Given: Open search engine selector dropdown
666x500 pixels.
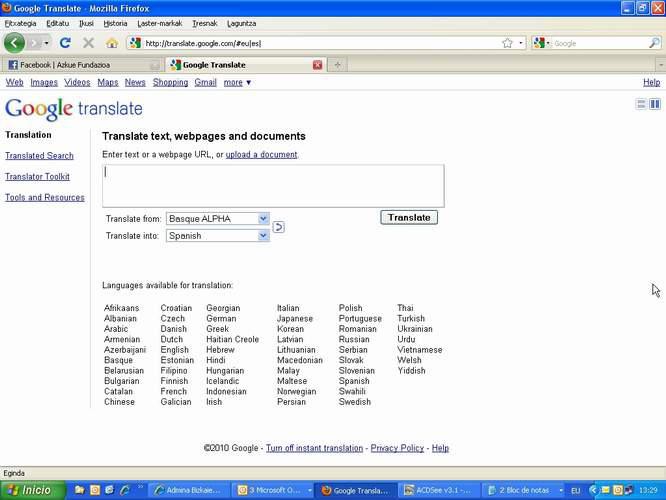Looking at the screenshot, I should pos(542,43).
